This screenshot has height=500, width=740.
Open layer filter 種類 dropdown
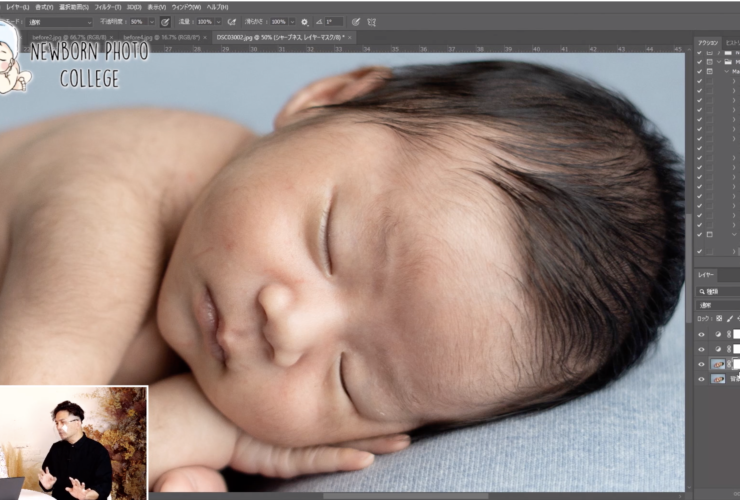pyautogui.click(x=718, y=292)
